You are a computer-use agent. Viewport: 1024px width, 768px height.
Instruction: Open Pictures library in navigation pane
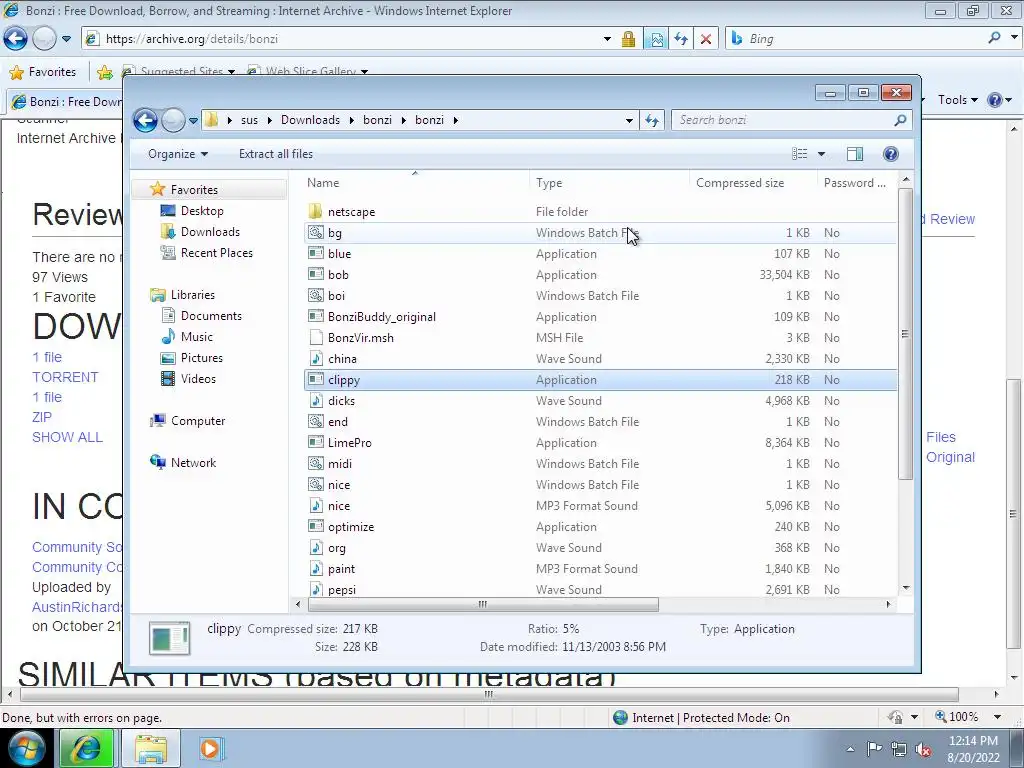(201, 358)
